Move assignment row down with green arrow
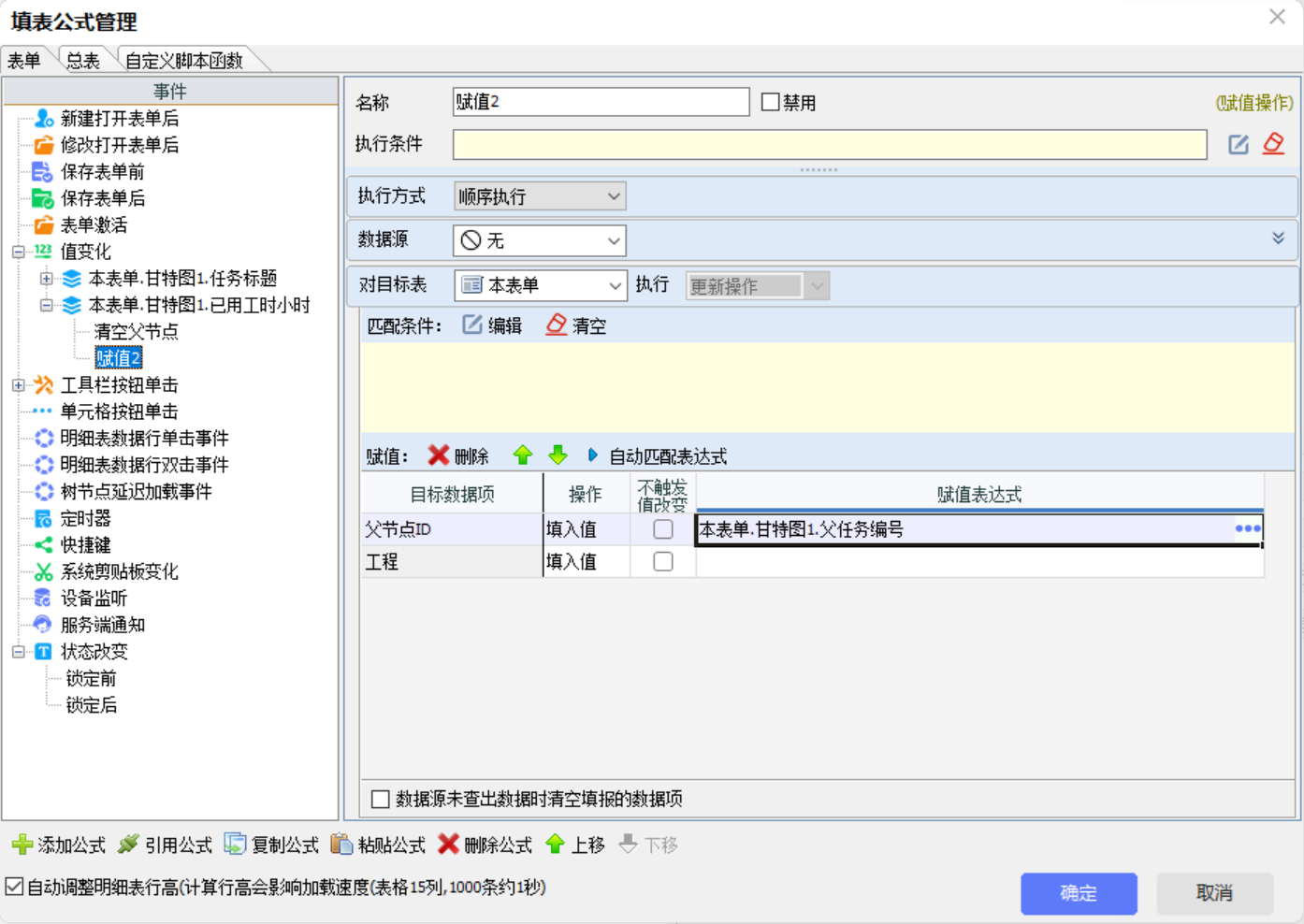This screenshot has width=1304, height=924. 558,455
